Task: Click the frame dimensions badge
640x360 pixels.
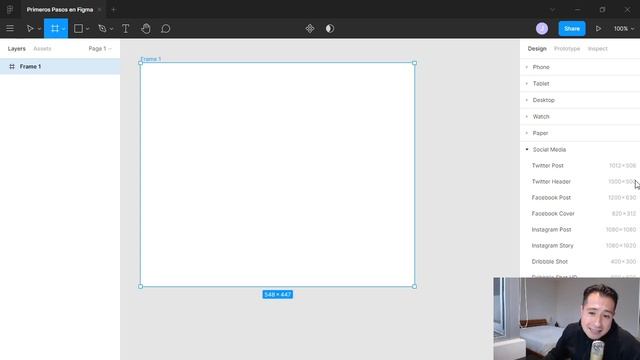Action: pyautogui.click(x=278, y=294)
